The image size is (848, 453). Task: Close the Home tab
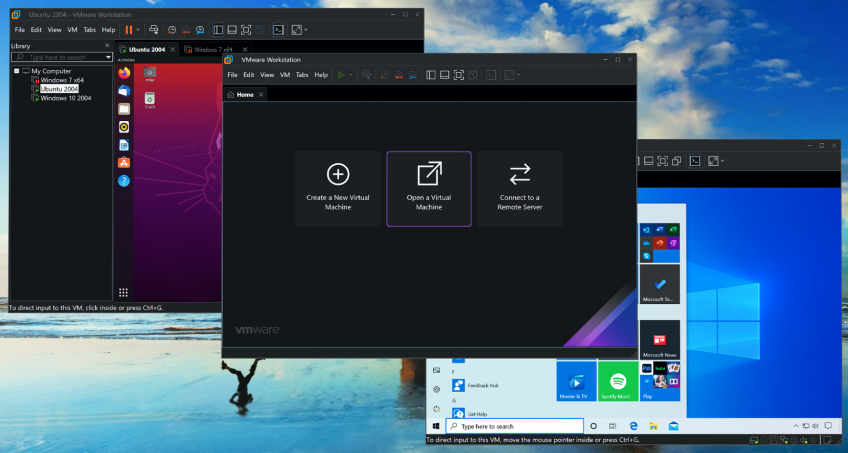tap(261, 94)
